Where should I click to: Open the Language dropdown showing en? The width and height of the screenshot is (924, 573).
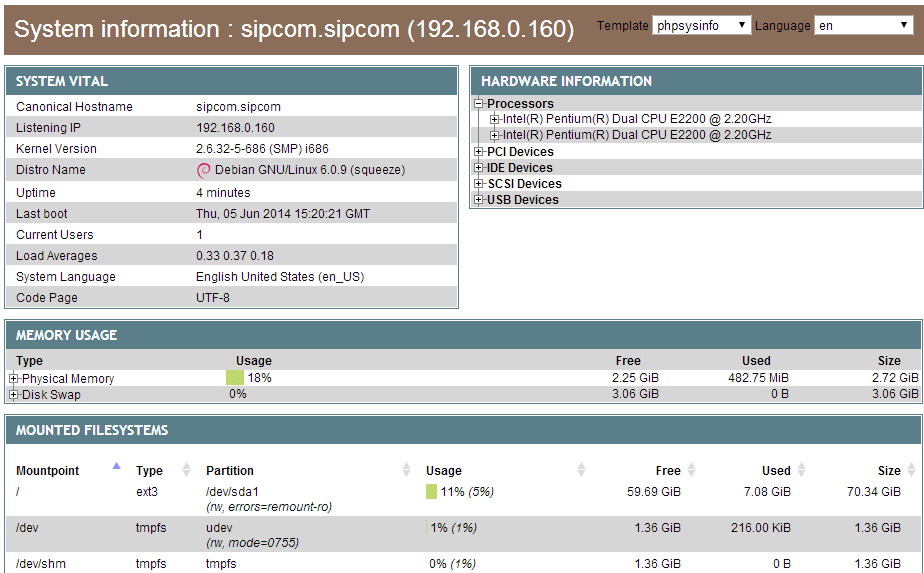[863, 25]
